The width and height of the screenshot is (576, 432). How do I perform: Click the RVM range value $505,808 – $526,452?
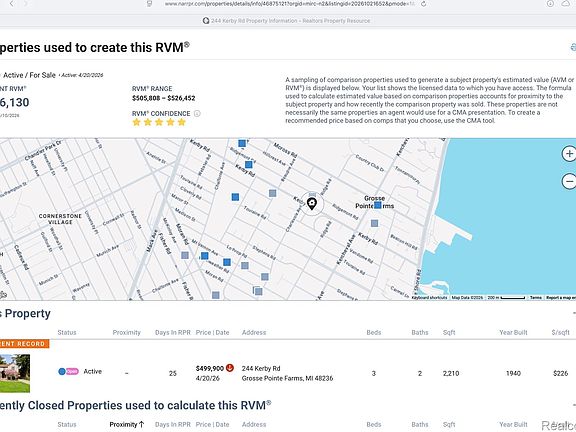[163, 98]
